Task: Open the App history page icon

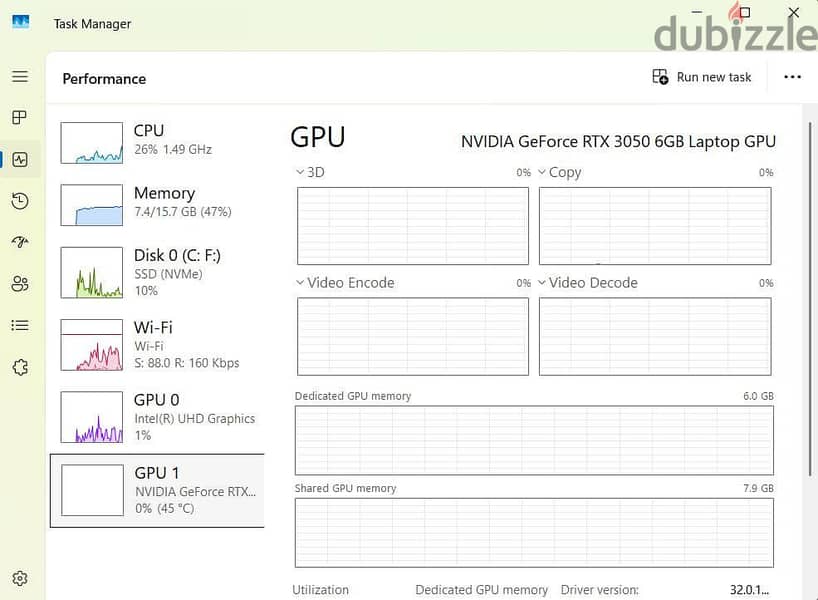Action: pos(20,201)
